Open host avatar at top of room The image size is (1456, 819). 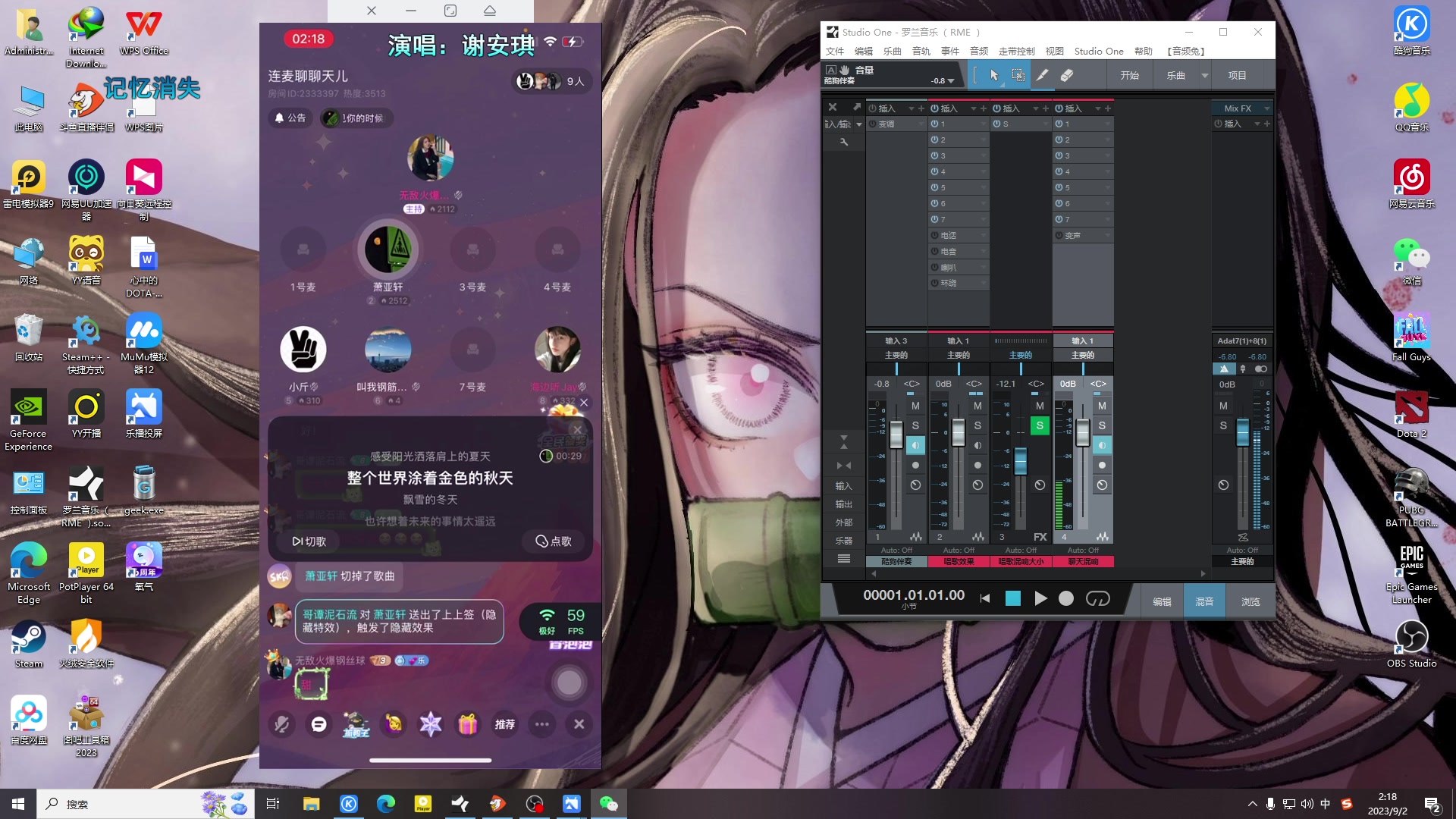coord(430,158)
